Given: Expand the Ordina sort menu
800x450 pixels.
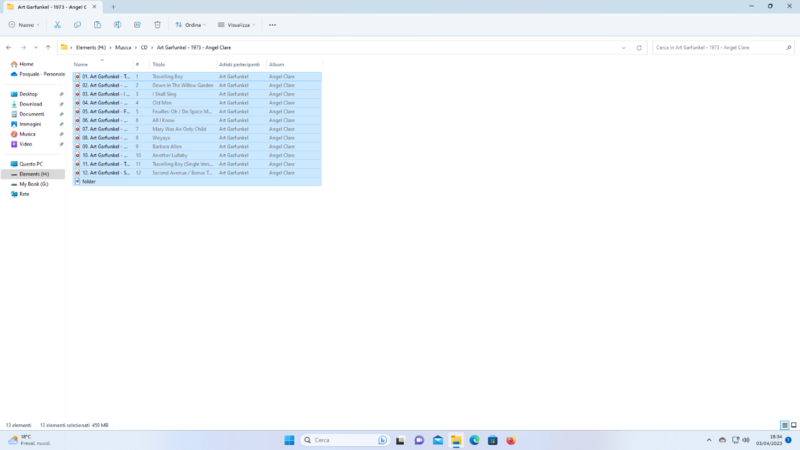Looking at the screenshot, I should coord(190,24).
